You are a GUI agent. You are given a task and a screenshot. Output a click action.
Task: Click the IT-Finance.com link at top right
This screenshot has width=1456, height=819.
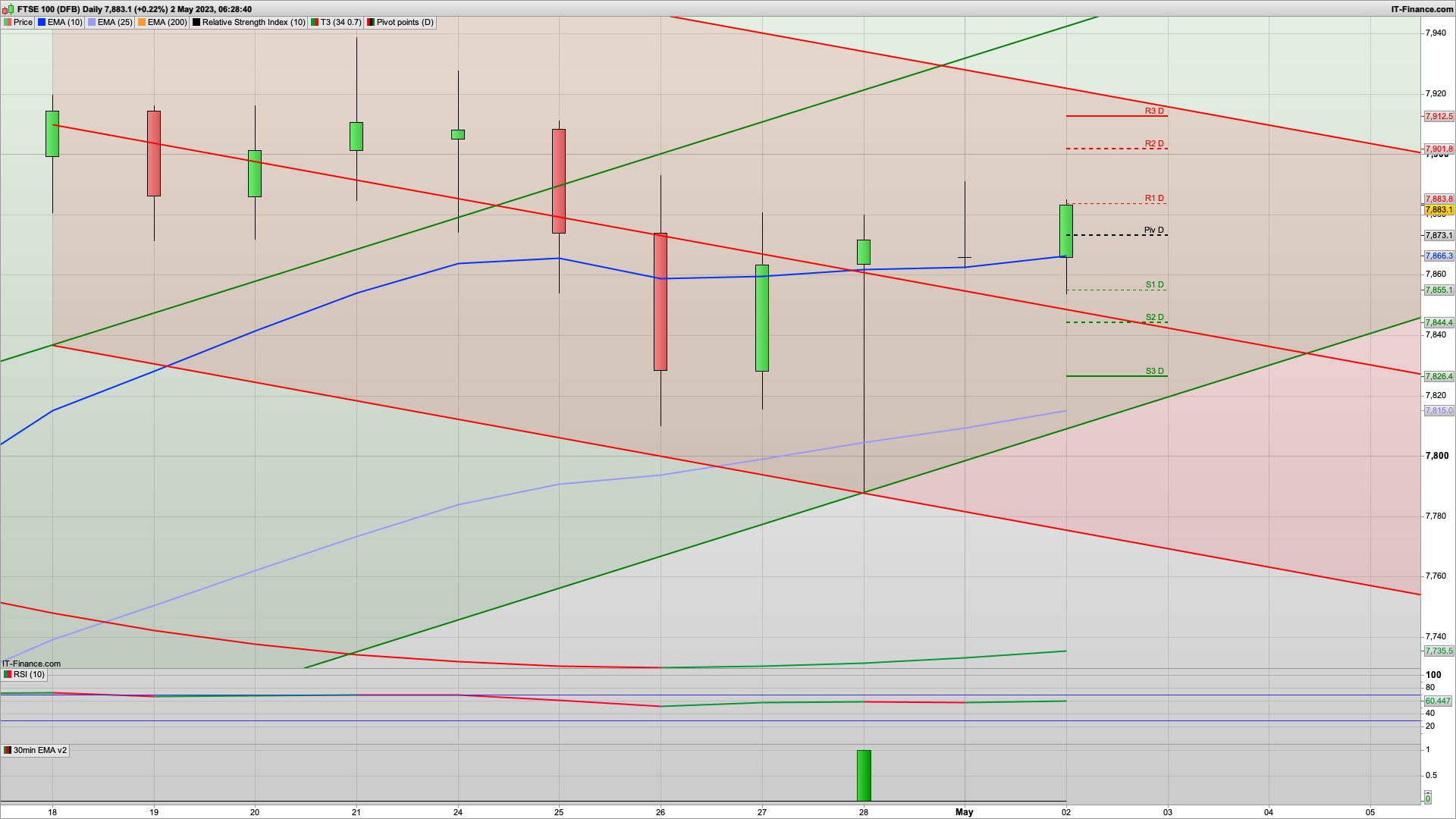(x=1422, y=9)
